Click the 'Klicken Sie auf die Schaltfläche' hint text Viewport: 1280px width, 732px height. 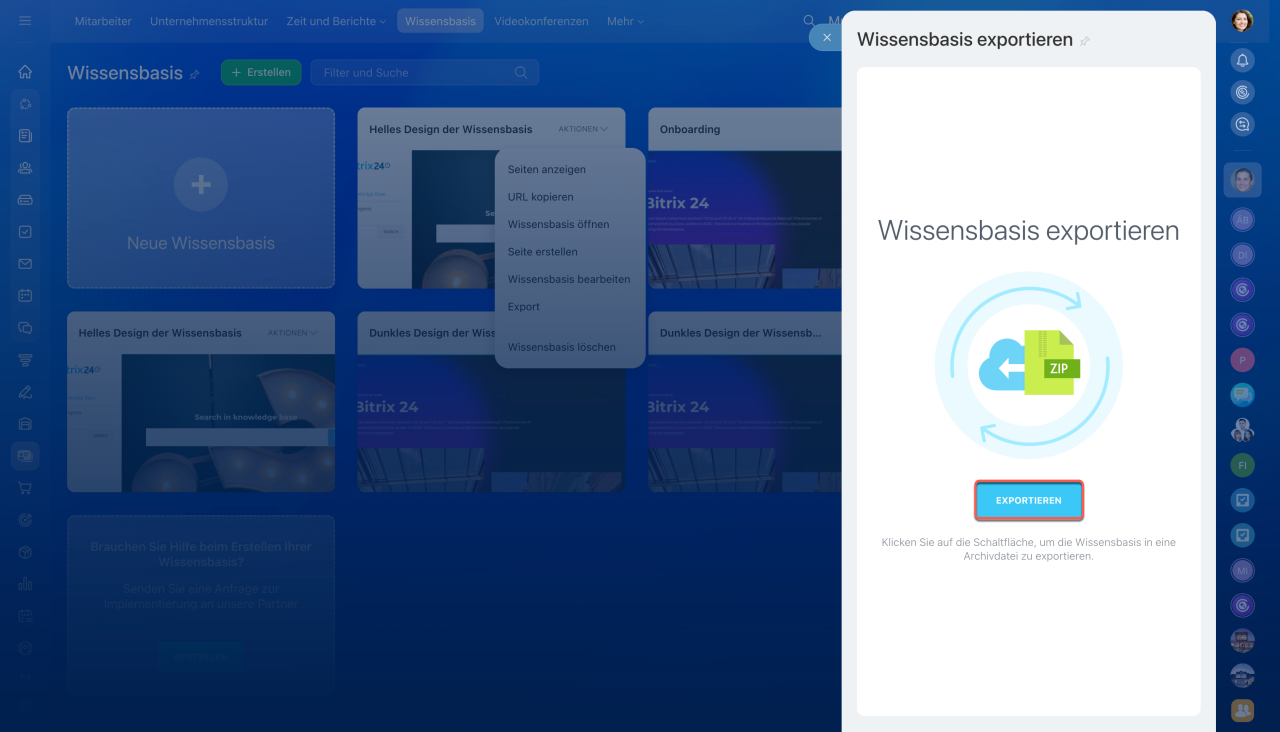click(x=1028, y=549)
